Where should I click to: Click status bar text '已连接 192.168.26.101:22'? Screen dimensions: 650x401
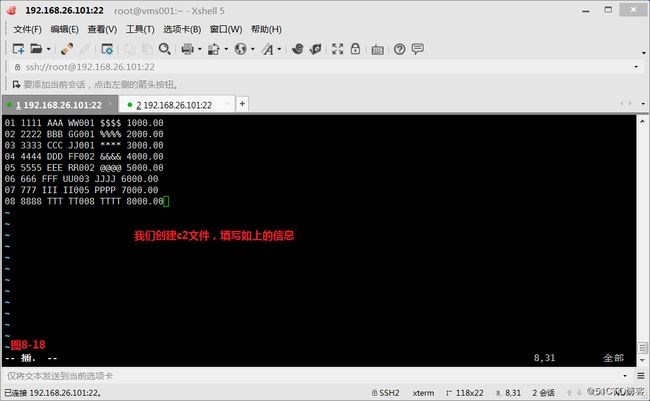[x=53, y=393]
